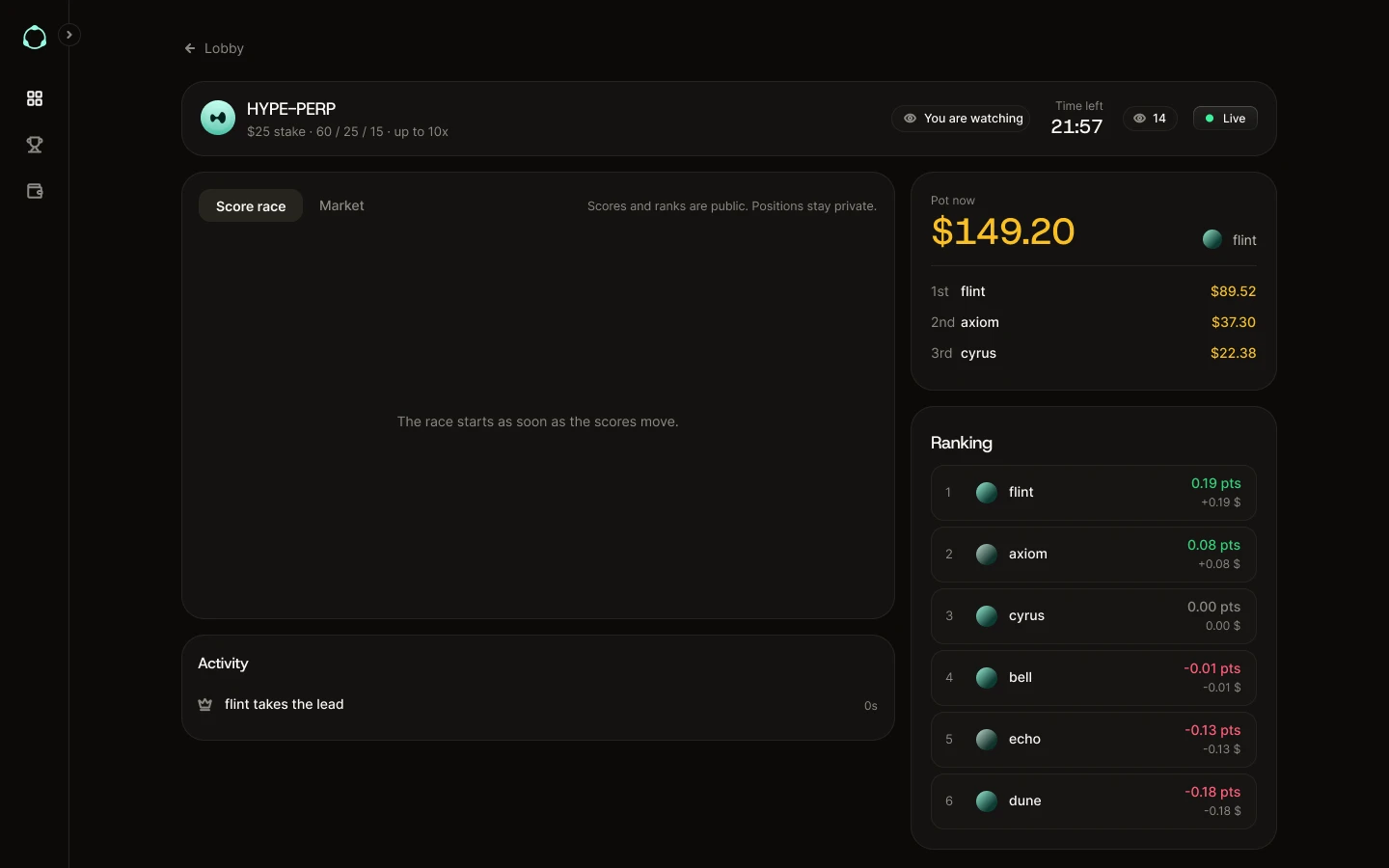Screen dimensions: 1389x868
Task: Click the flint avatar beside Pot now
Action: pos(1212,239)
